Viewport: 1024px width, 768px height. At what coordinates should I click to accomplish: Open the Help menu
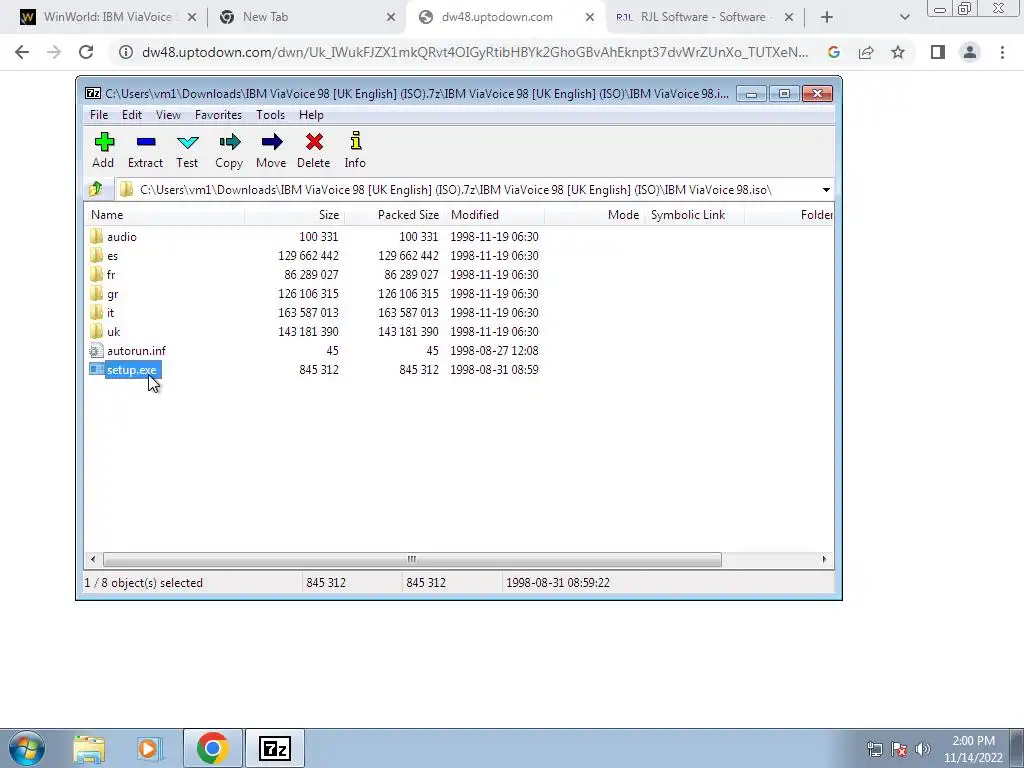tap(312, 115)
